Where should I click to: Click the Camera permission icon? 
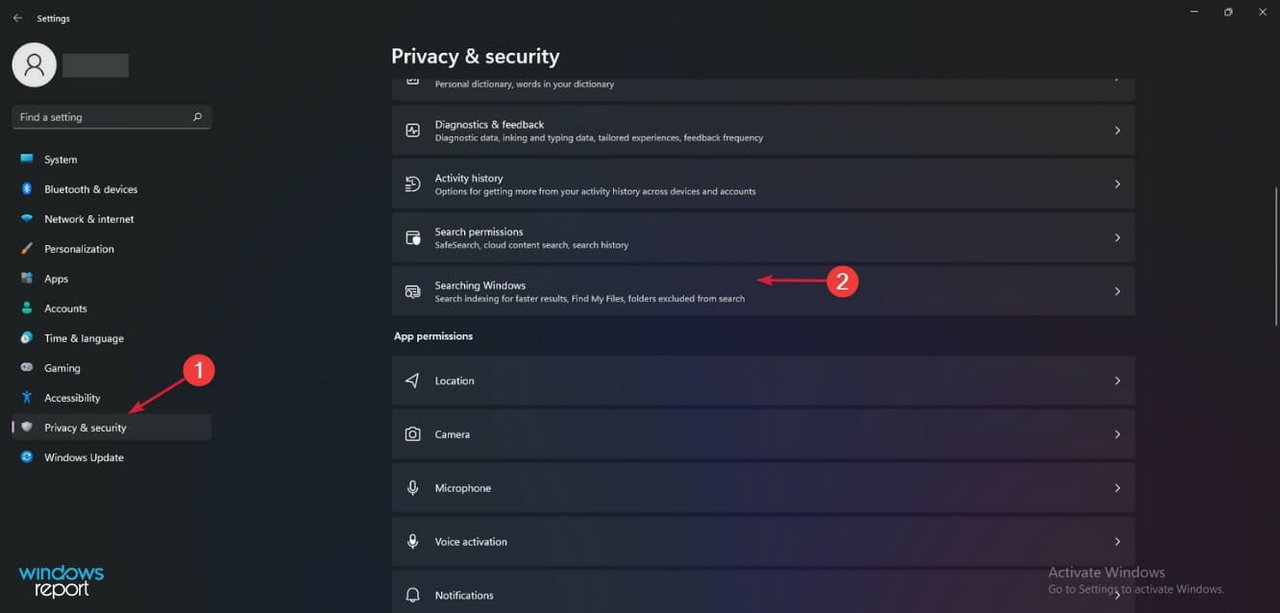(412, 434)
